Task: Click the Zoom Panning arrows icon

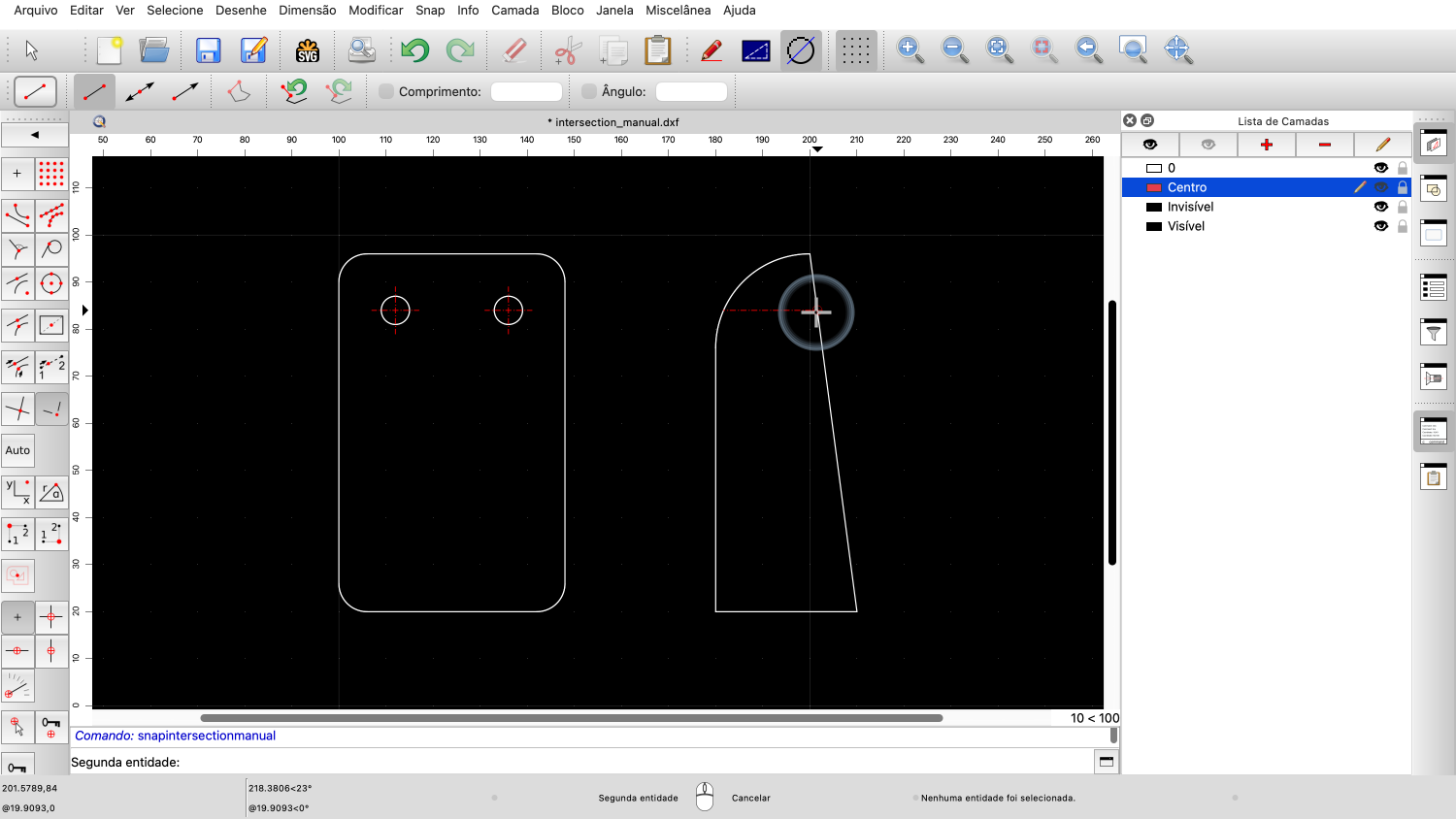Action: pyautogui.click(x=1177, y=49)
